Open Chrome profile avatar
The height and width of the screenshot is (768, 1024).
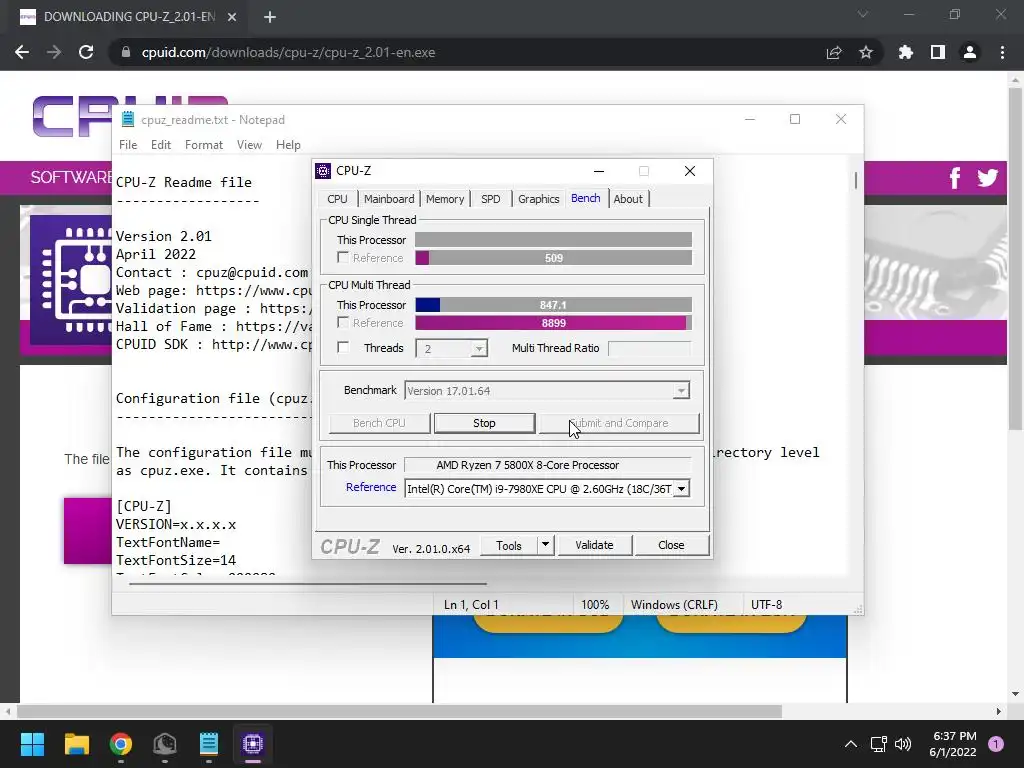970,52
